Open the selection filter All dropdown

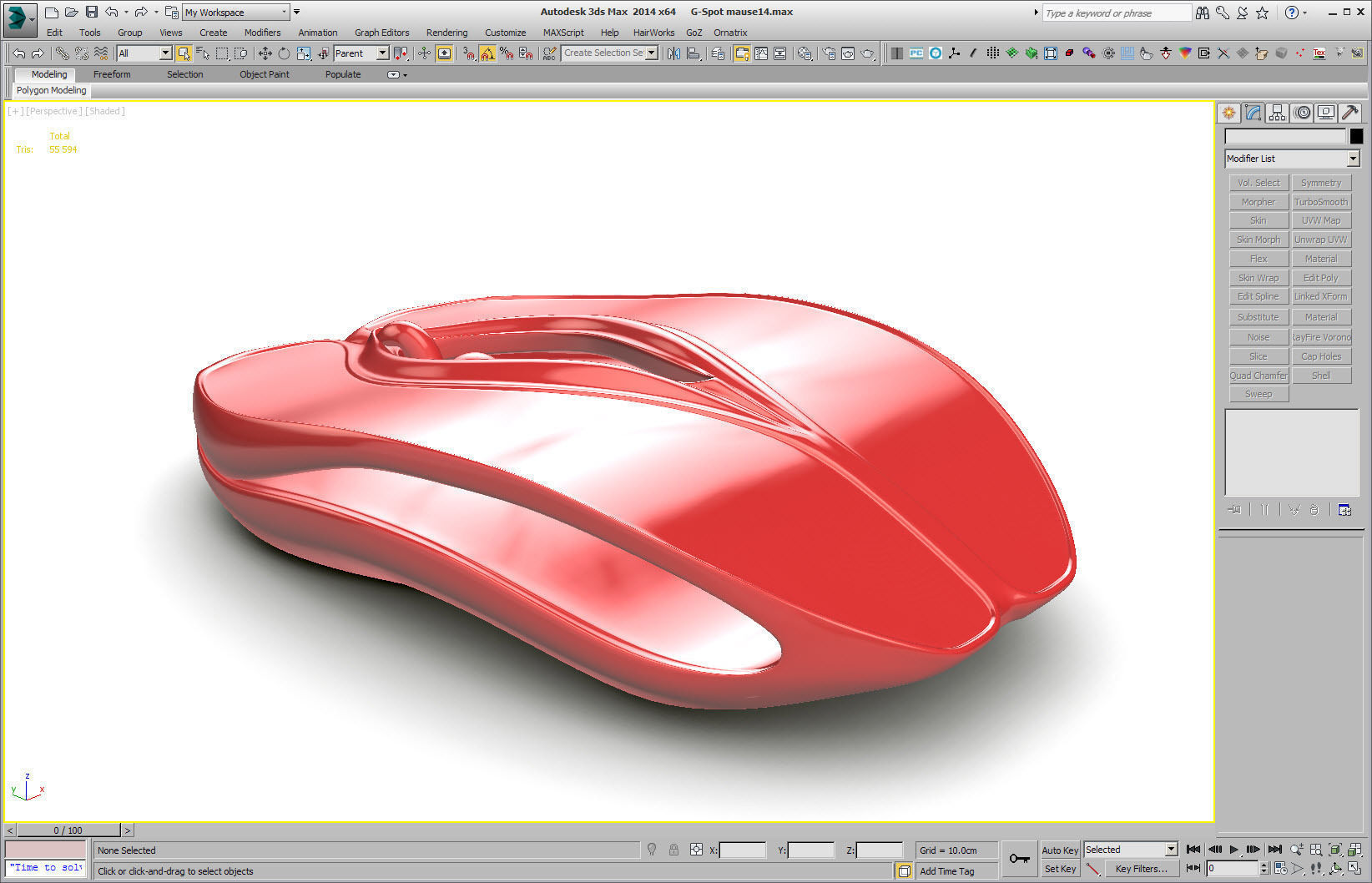click(x=144, y=53)
